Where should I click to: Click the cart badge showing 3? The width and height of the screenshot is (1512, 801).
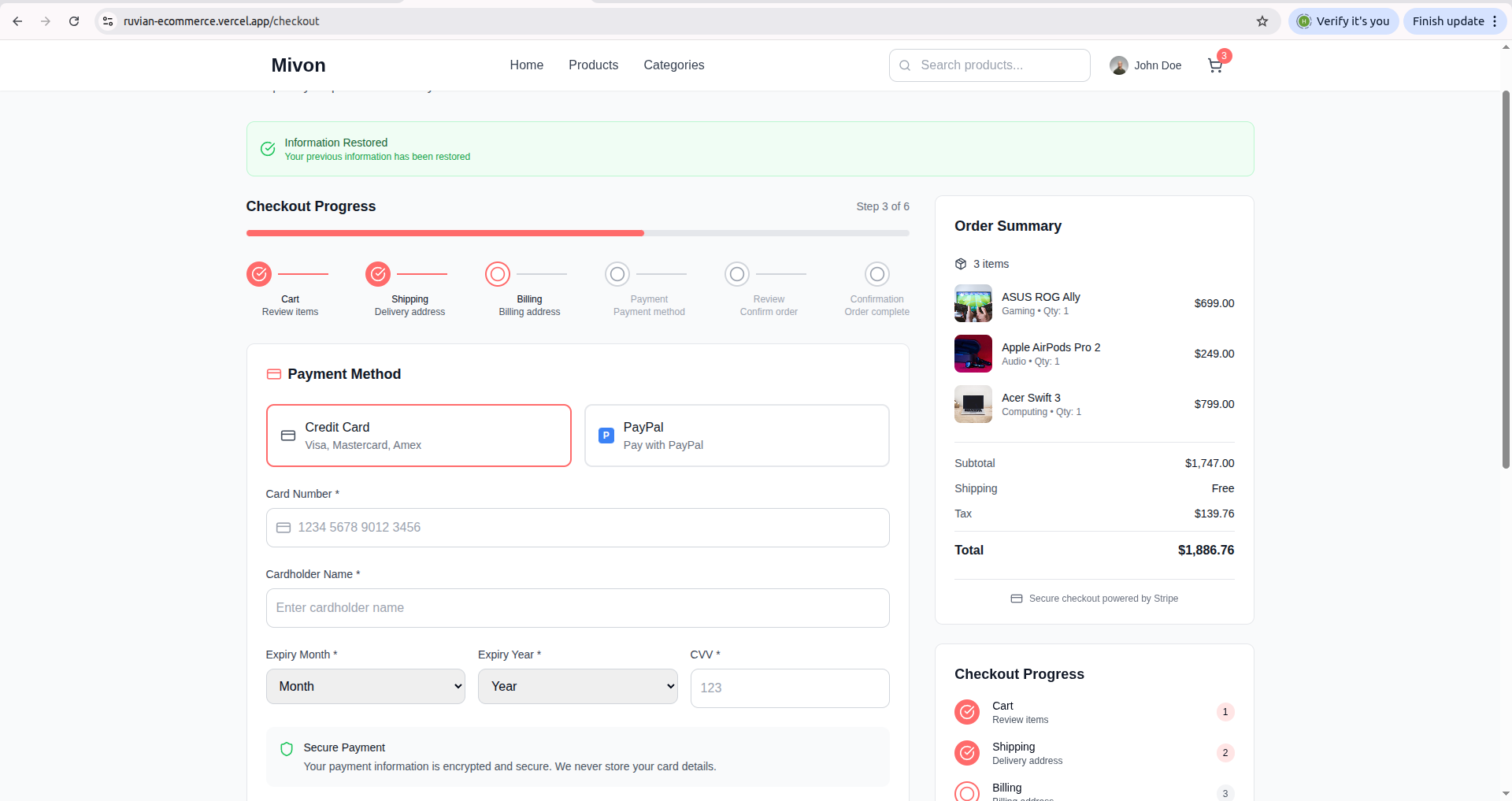1224,56
